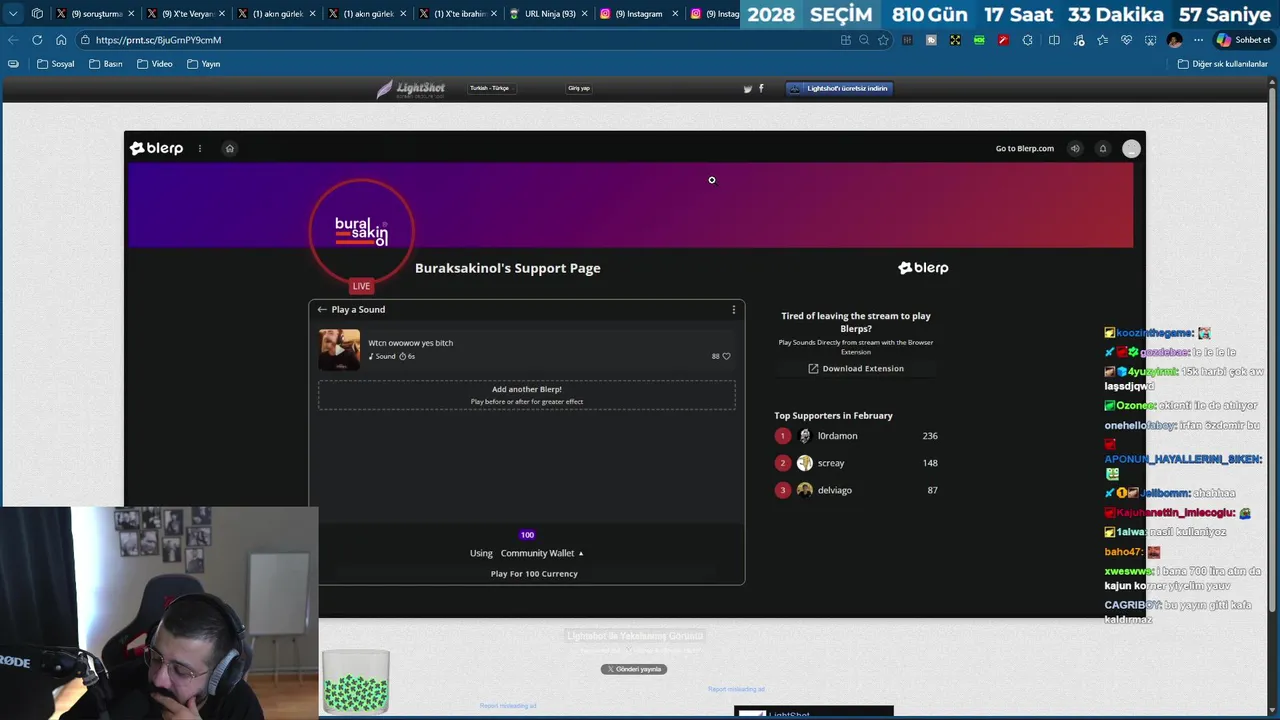Click the 'Gönderi yayınla' X post button
Image resolution: width=1280 pixels, height=720 pixels.
click(x=634, y=669)
